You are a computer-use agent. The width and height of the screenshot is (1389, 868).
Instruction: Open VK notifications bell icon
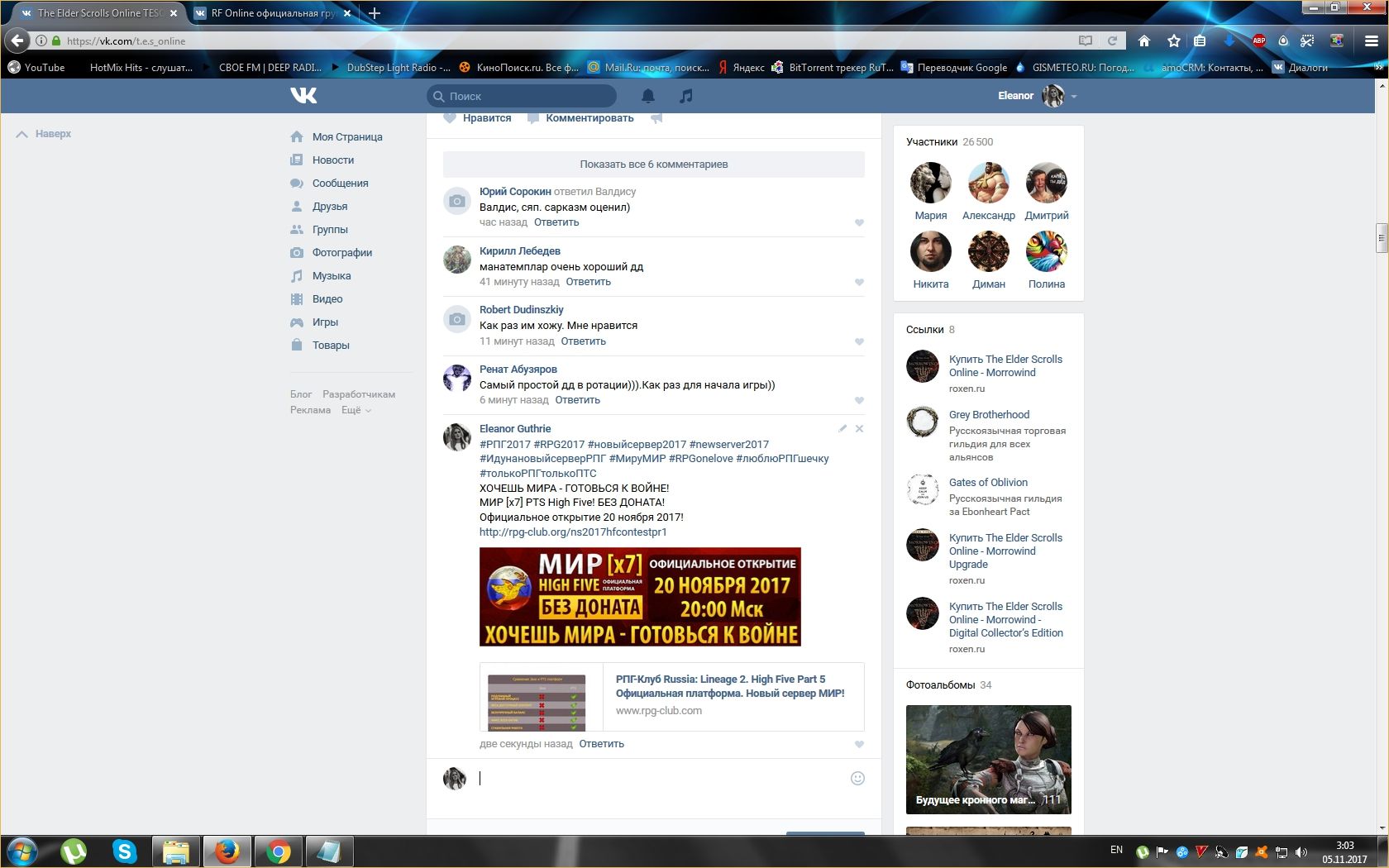pos(648,96)
